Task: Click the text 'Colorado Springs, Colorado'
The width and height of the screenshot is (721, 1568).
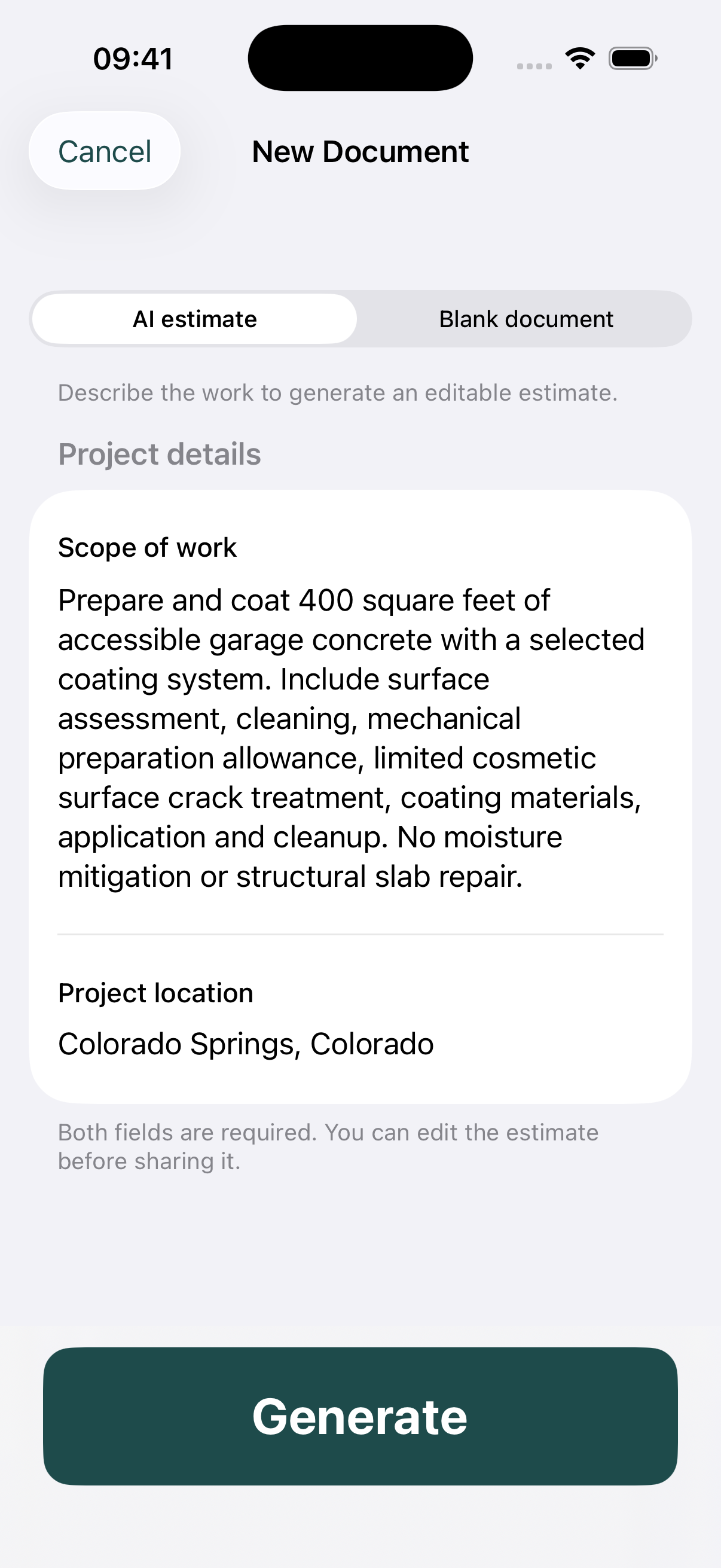Action: click(246, 1044)
